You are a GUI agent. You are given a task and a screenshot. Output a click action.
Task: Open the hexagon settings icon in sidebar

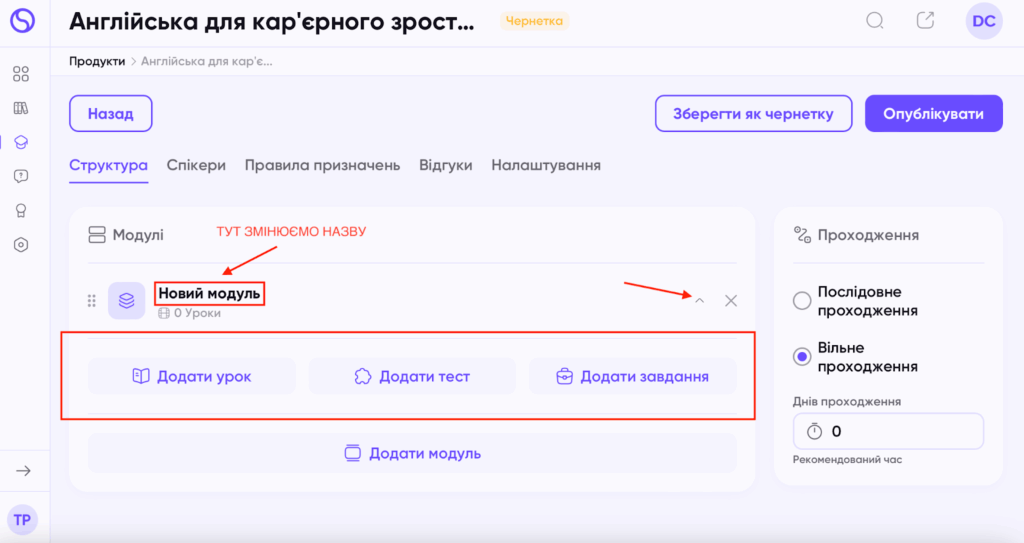coord(21,244)
